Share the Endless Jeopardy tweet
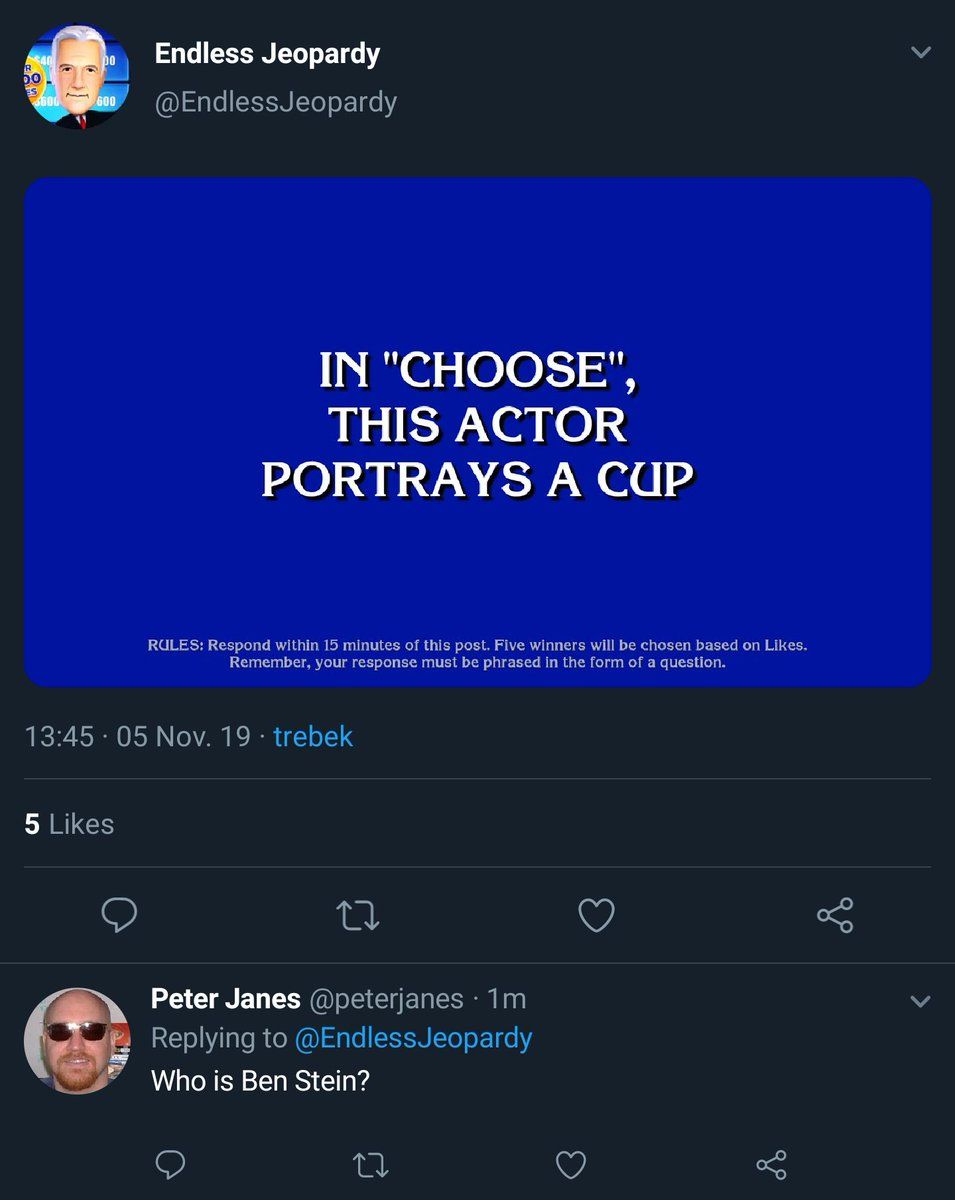955x1200 pixels. point(834,914)
